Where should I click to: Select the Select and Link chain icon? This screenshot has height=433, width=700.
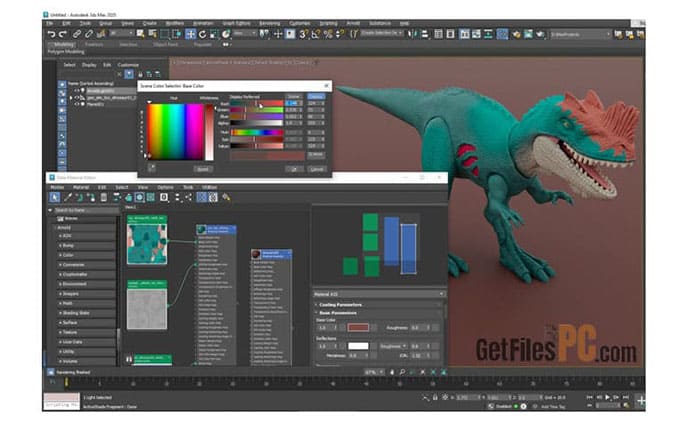[77, 34]
